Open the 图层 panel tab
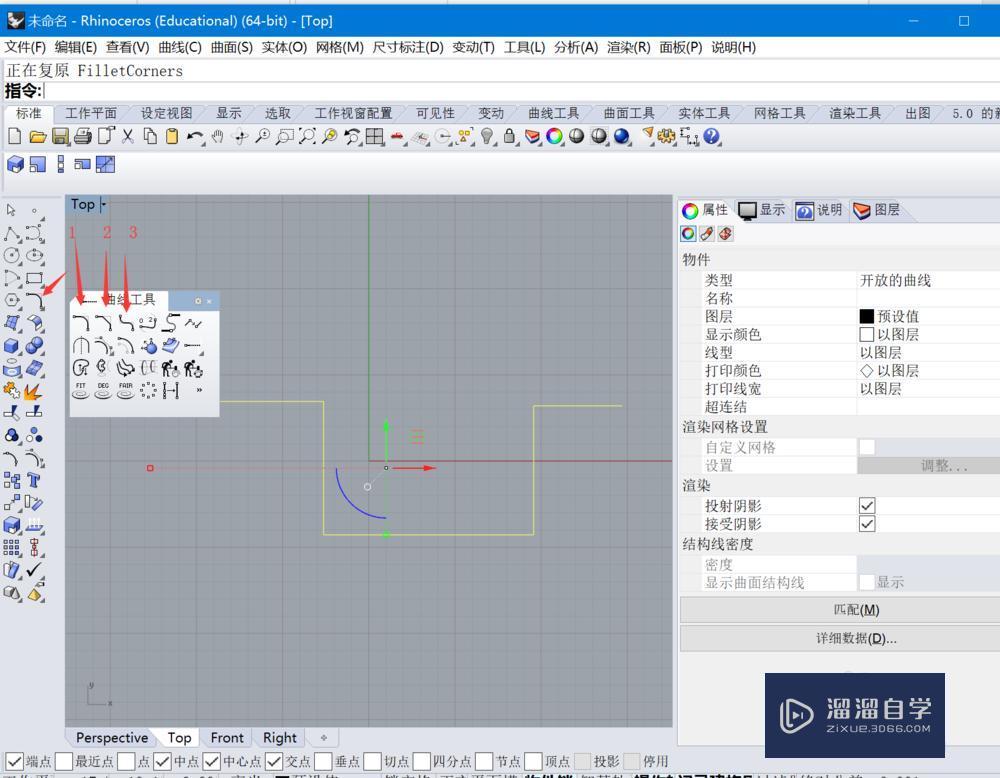 pos(877,210)
